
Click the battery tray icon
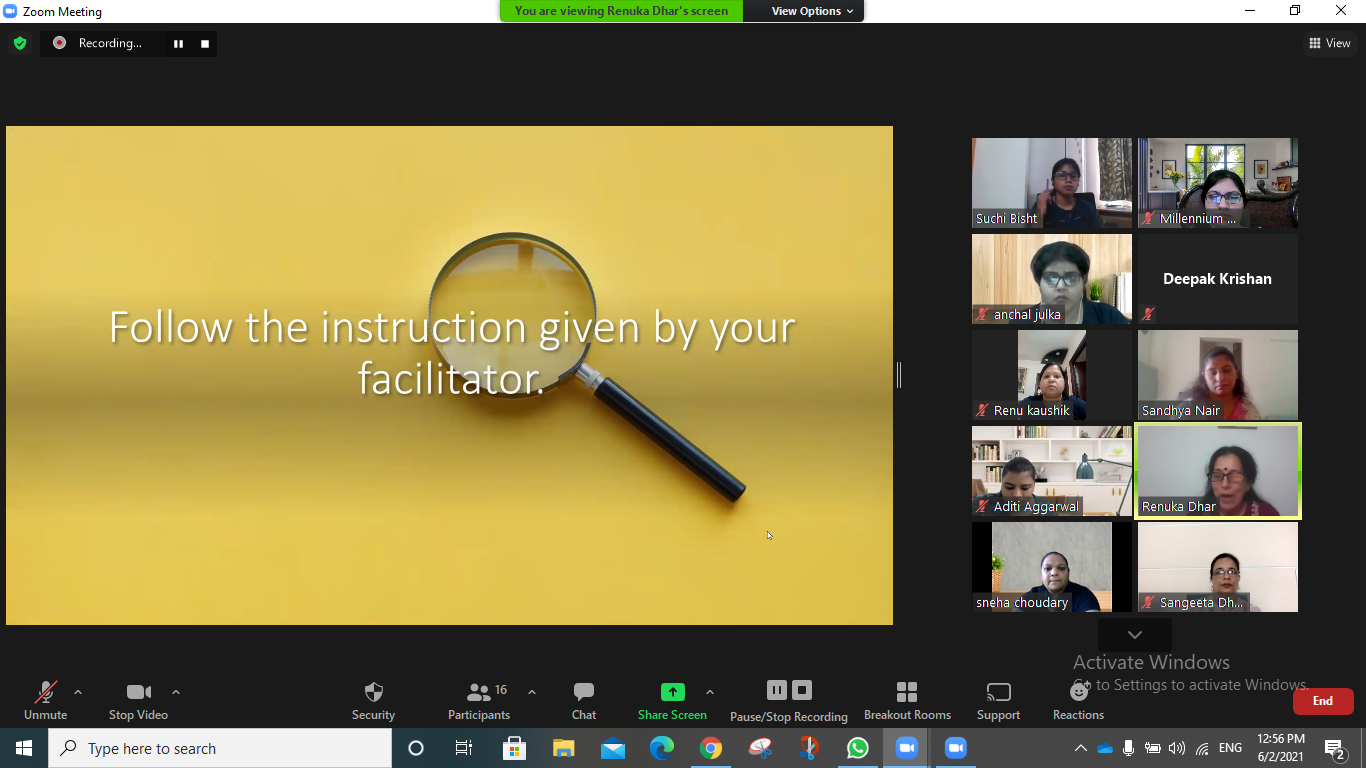[x=1153, y=748]
